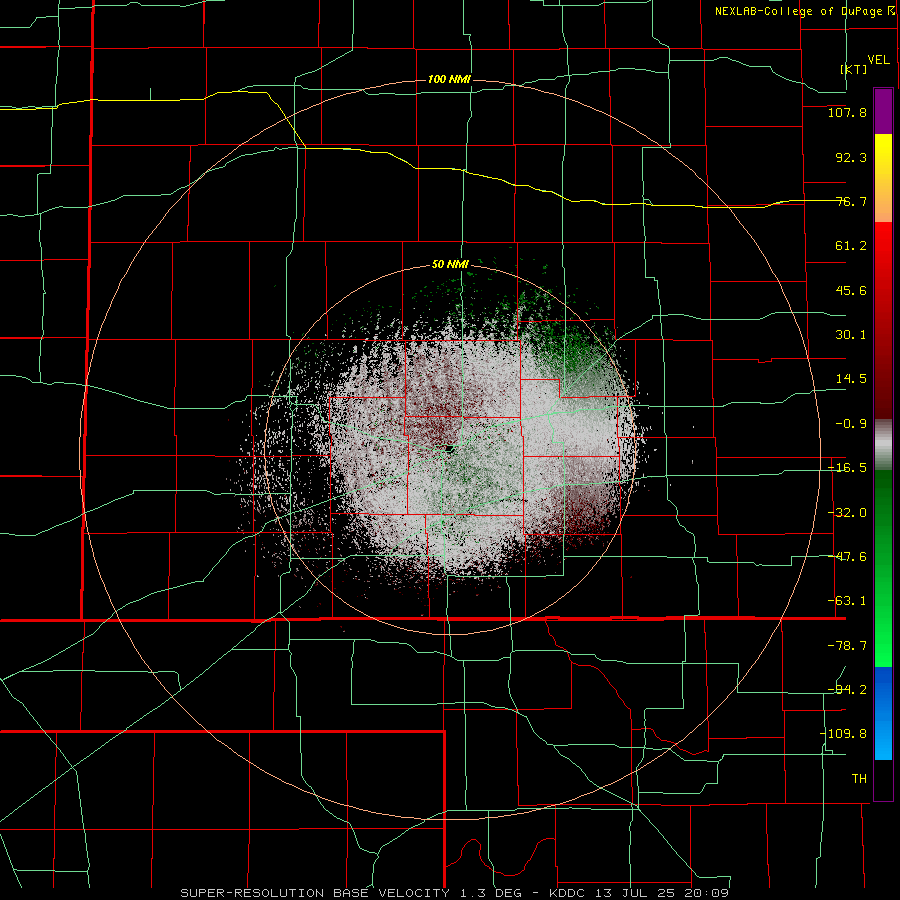The image size is (900, 900).
Task: Click the blue segment of color bar
Action: point(883,713)
